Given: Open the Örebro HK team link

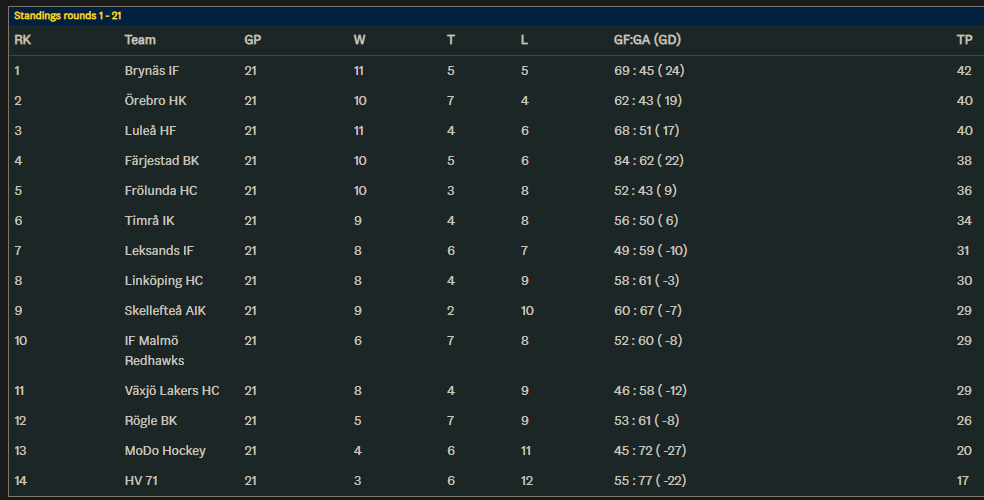Looking at the screenshot, I should 155,101.
